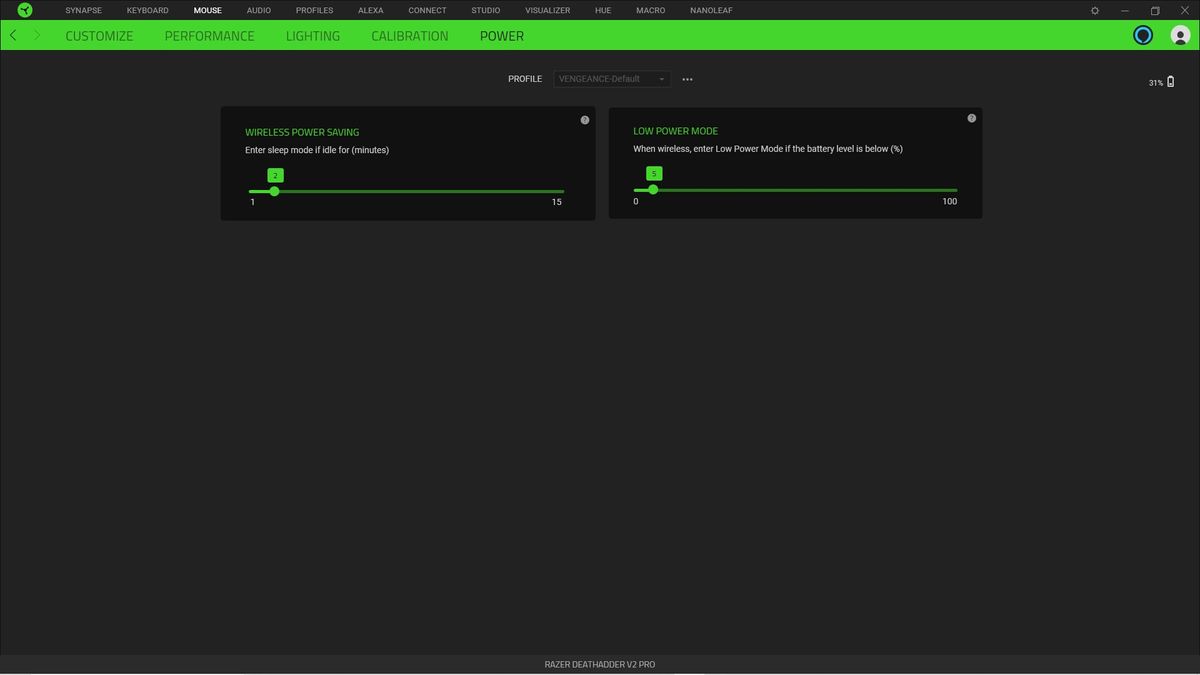
Task: Restore down the Synapse window
Action: [1155, 10]
